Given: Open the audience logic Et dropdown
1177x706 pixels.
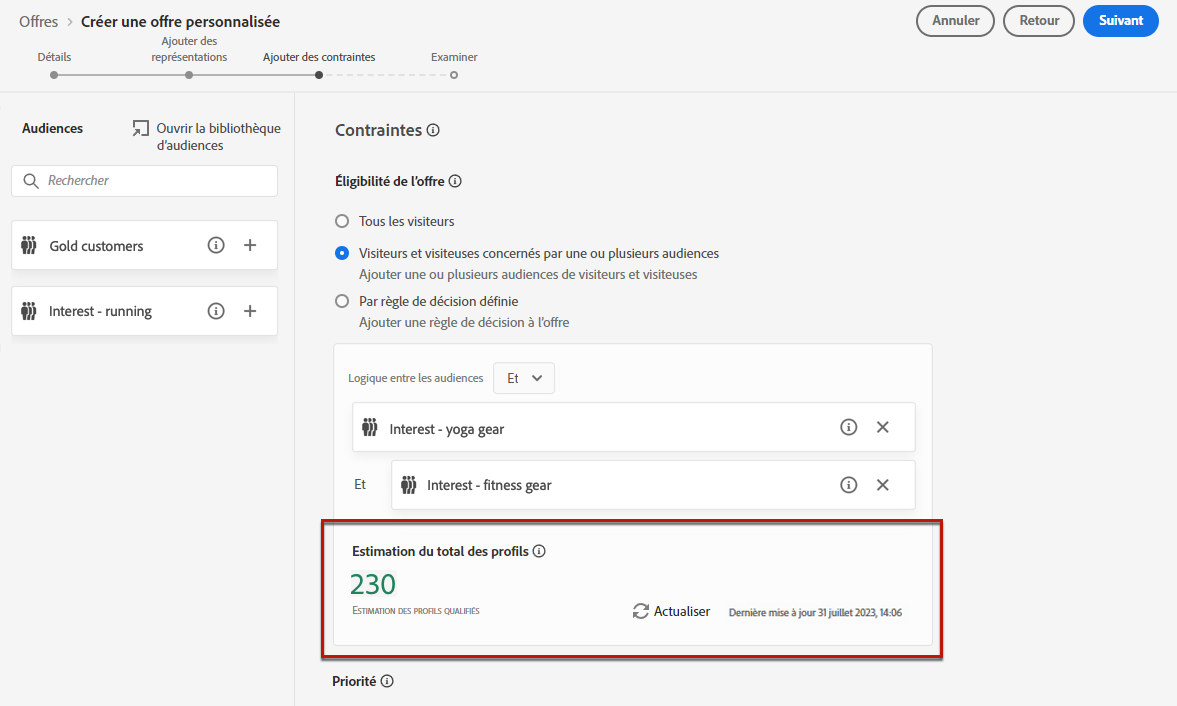Looking at the screenshot, I should 524,378.
